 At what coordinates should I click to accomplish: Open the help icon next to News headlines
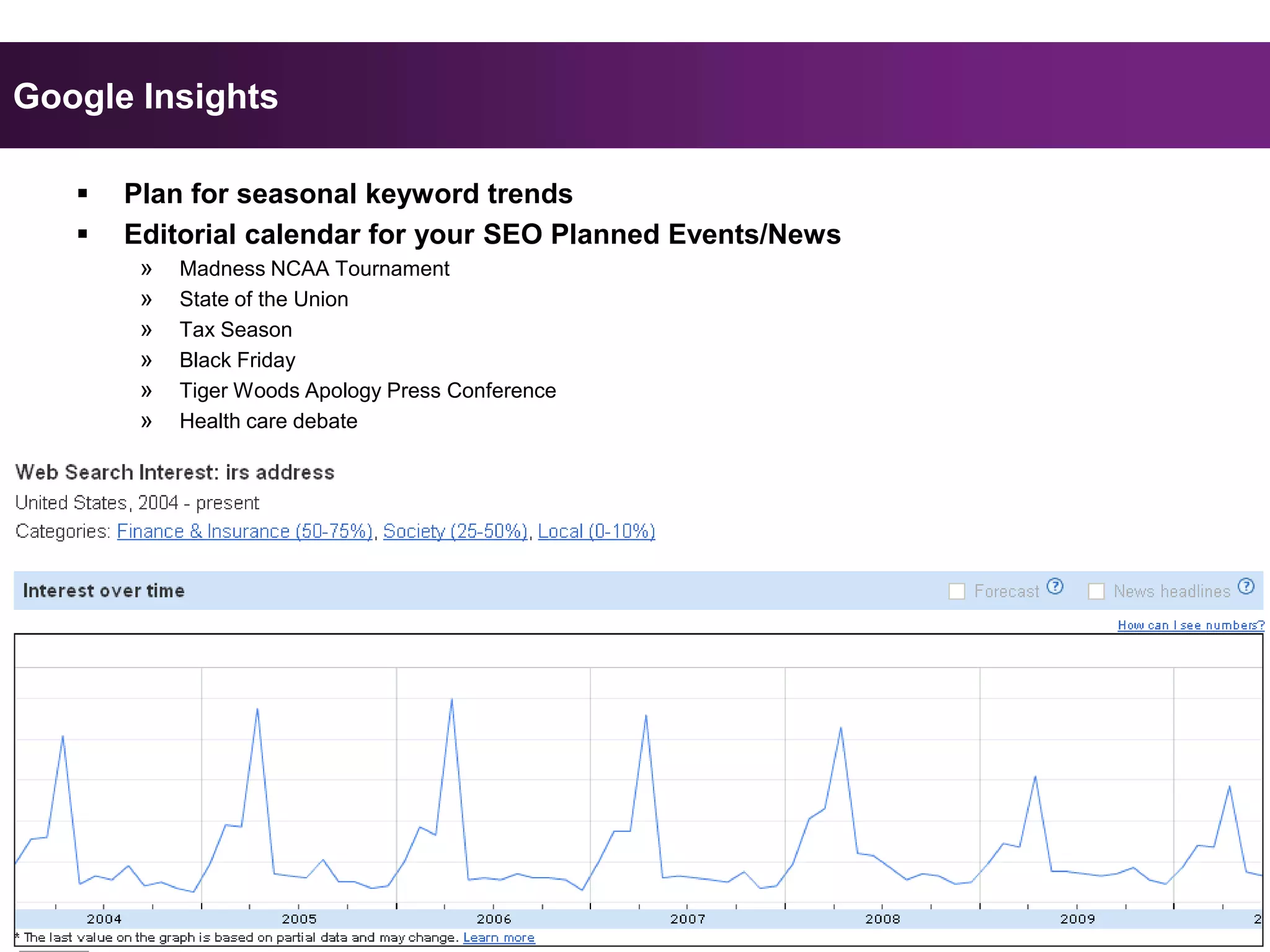(1246, 586)
